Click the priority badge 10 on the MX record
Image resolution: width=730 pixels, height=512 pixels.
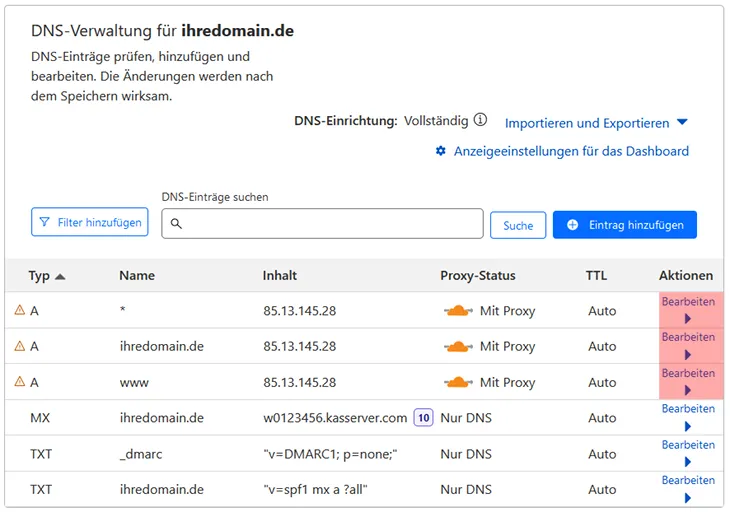point(424,418)
